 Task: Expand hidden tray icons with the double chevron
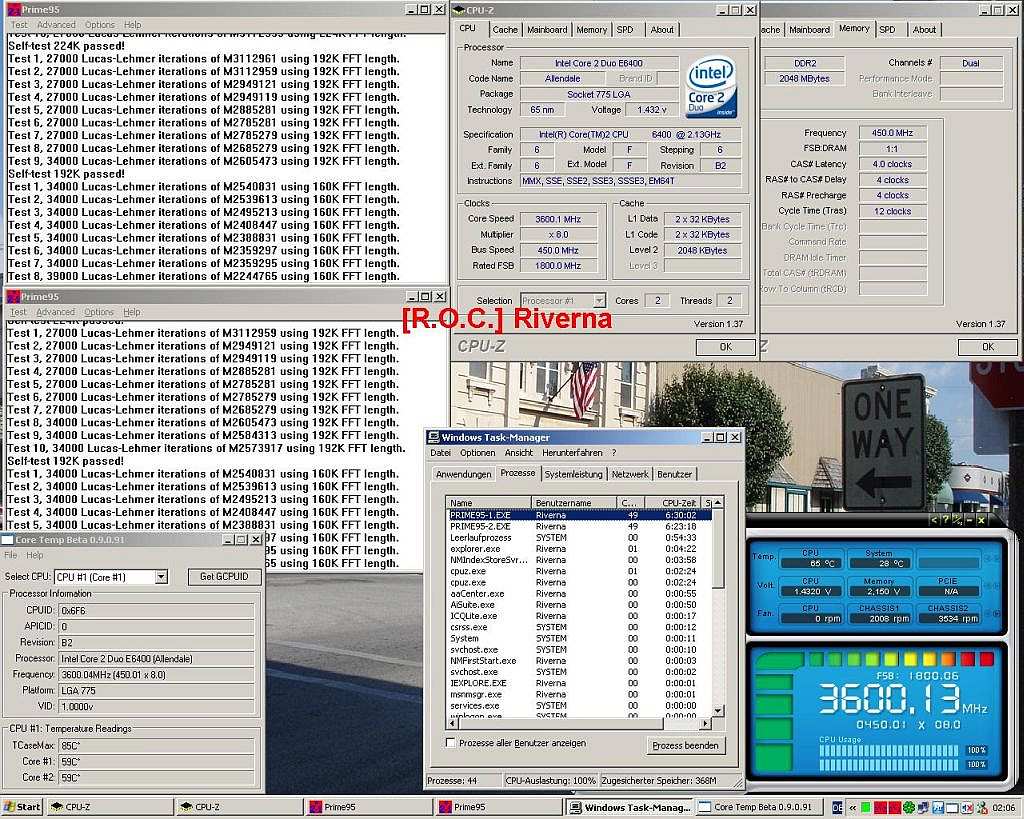[x=852, y=808]
